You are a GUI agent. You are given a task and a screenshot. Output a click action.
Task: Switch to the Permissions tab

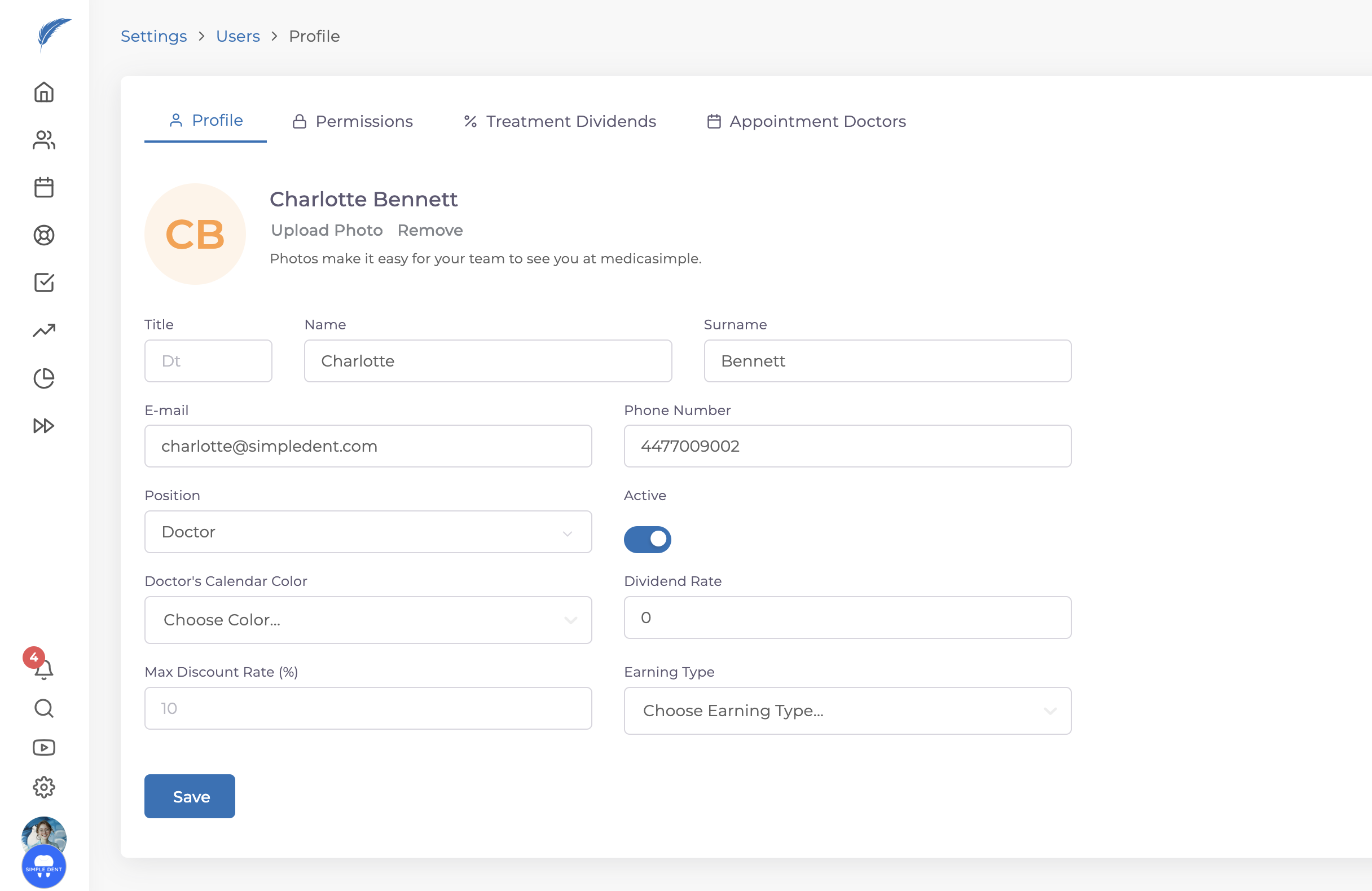(x=353, y=121)
